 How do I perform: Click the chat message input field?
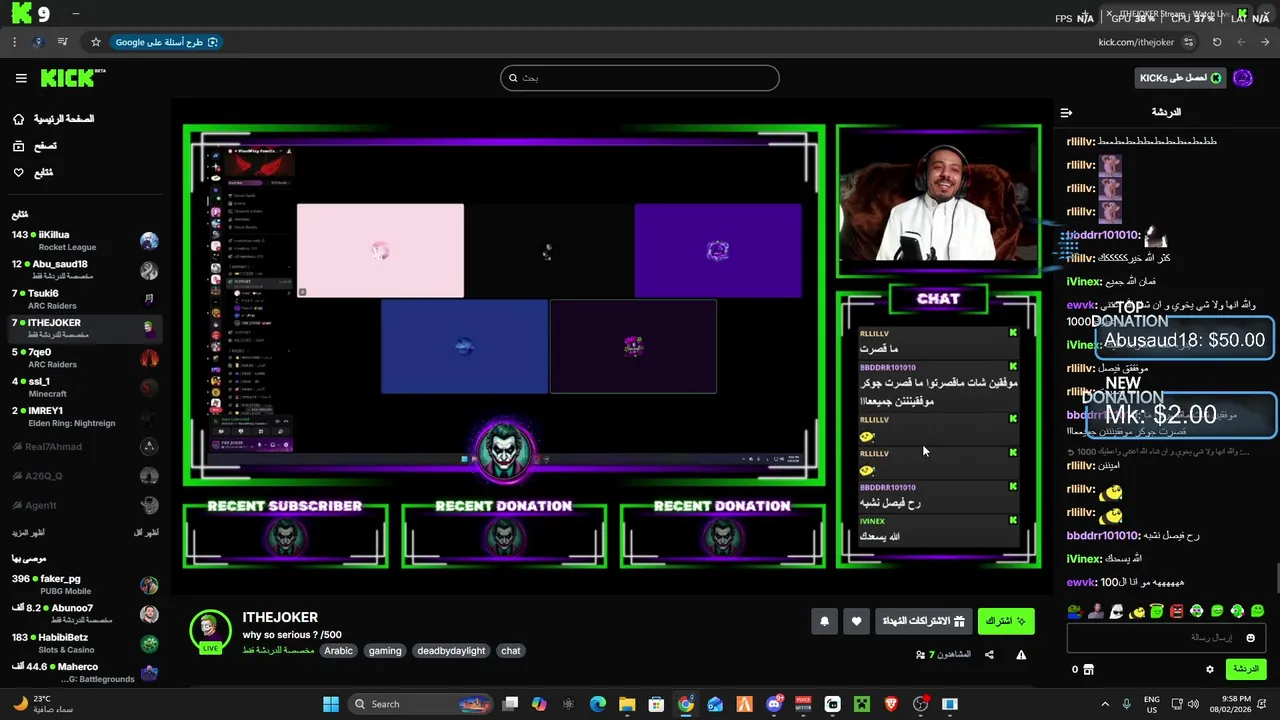point(1167,637)
